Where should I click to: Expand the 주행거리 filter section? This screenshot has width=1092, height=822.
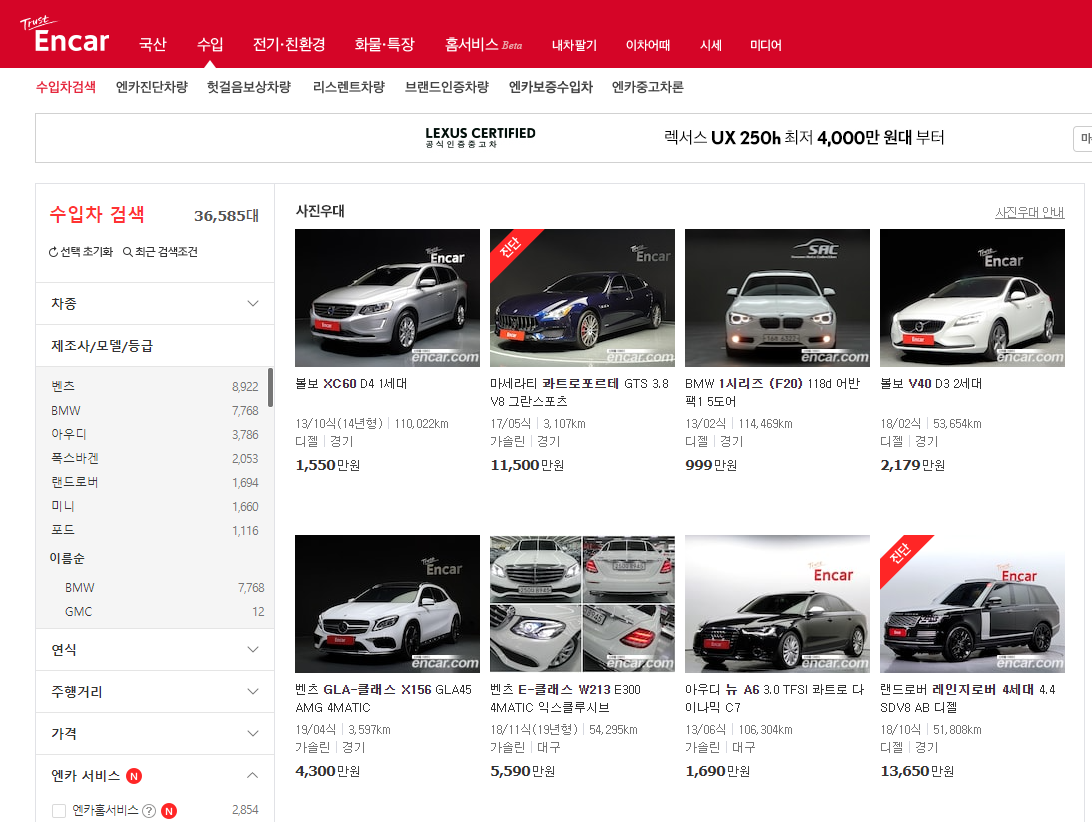155,691
